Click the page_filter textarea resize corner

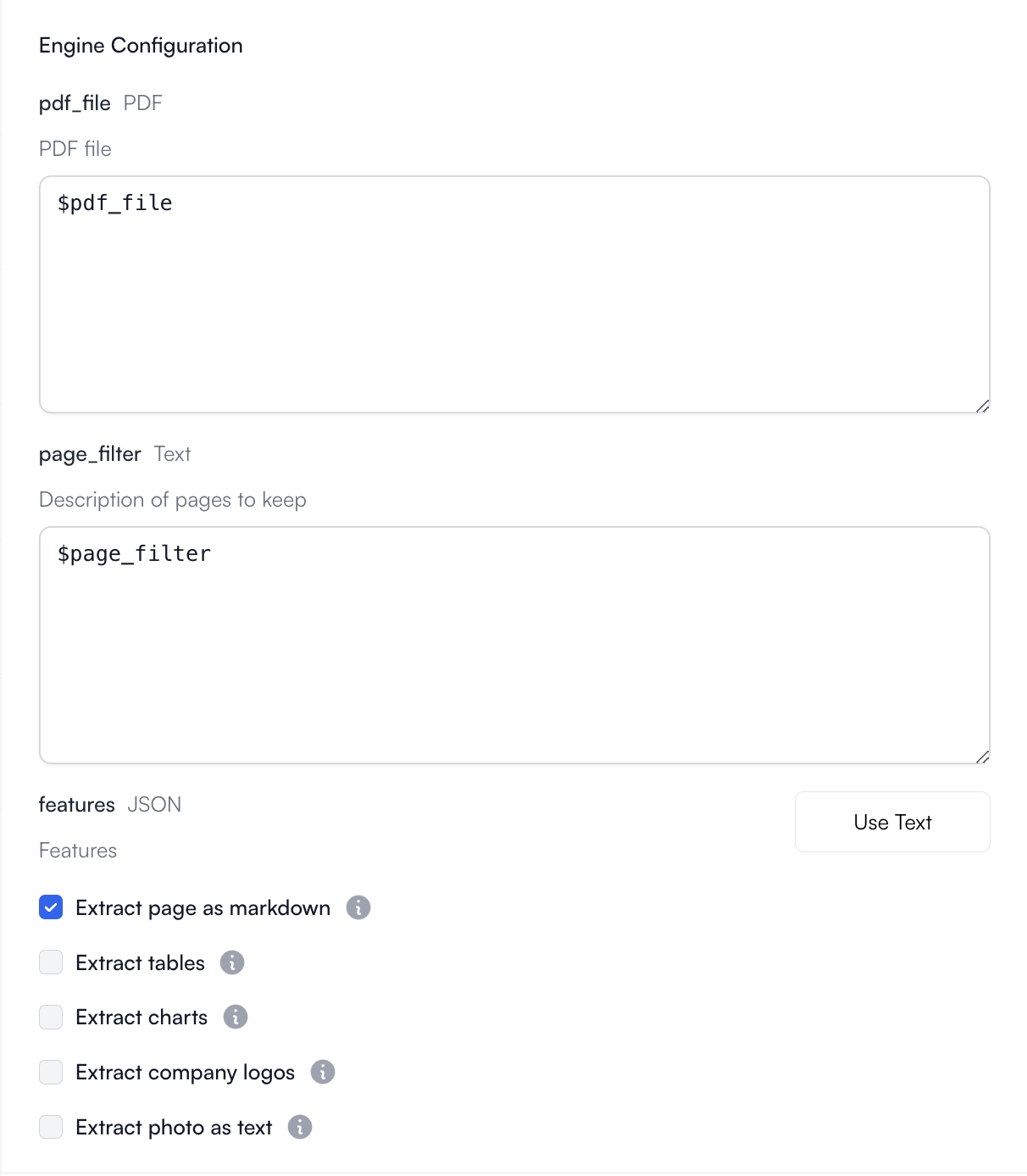pyautogui.click(x=982, y=757)
